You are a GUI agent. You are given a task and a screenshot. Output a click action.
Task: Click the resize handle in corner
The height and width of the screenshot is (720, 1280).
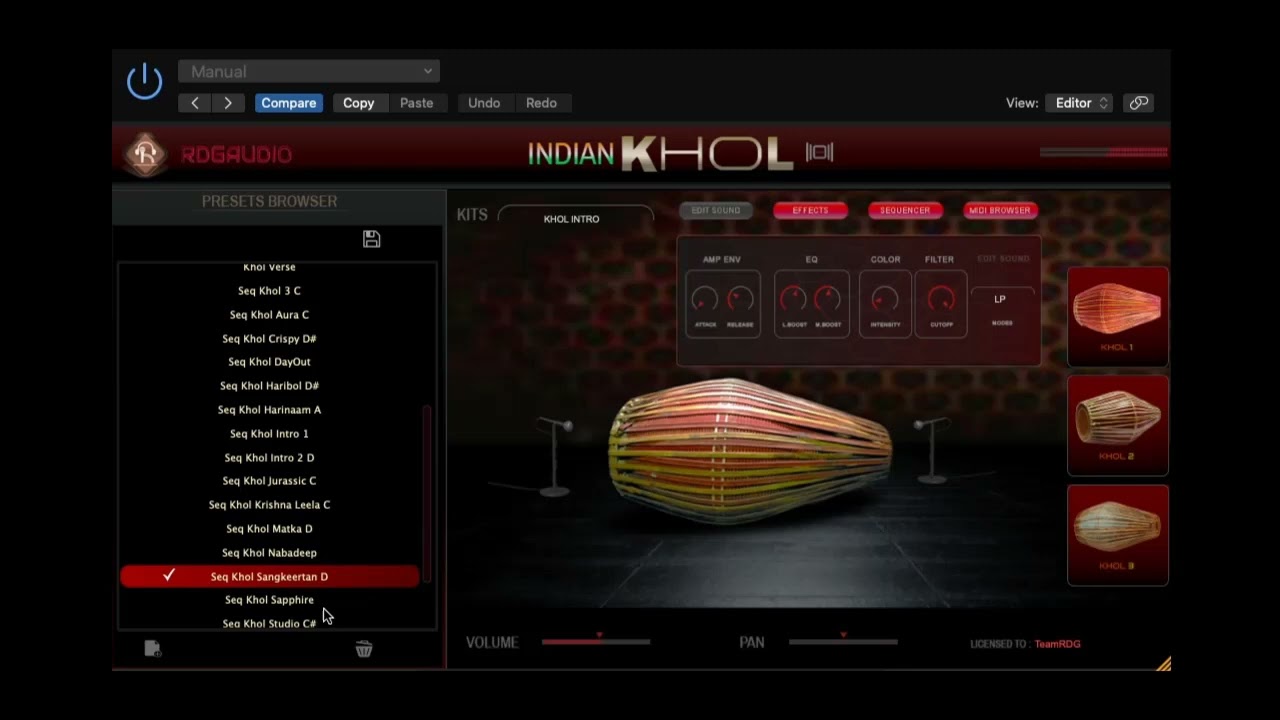[1163, 664]
